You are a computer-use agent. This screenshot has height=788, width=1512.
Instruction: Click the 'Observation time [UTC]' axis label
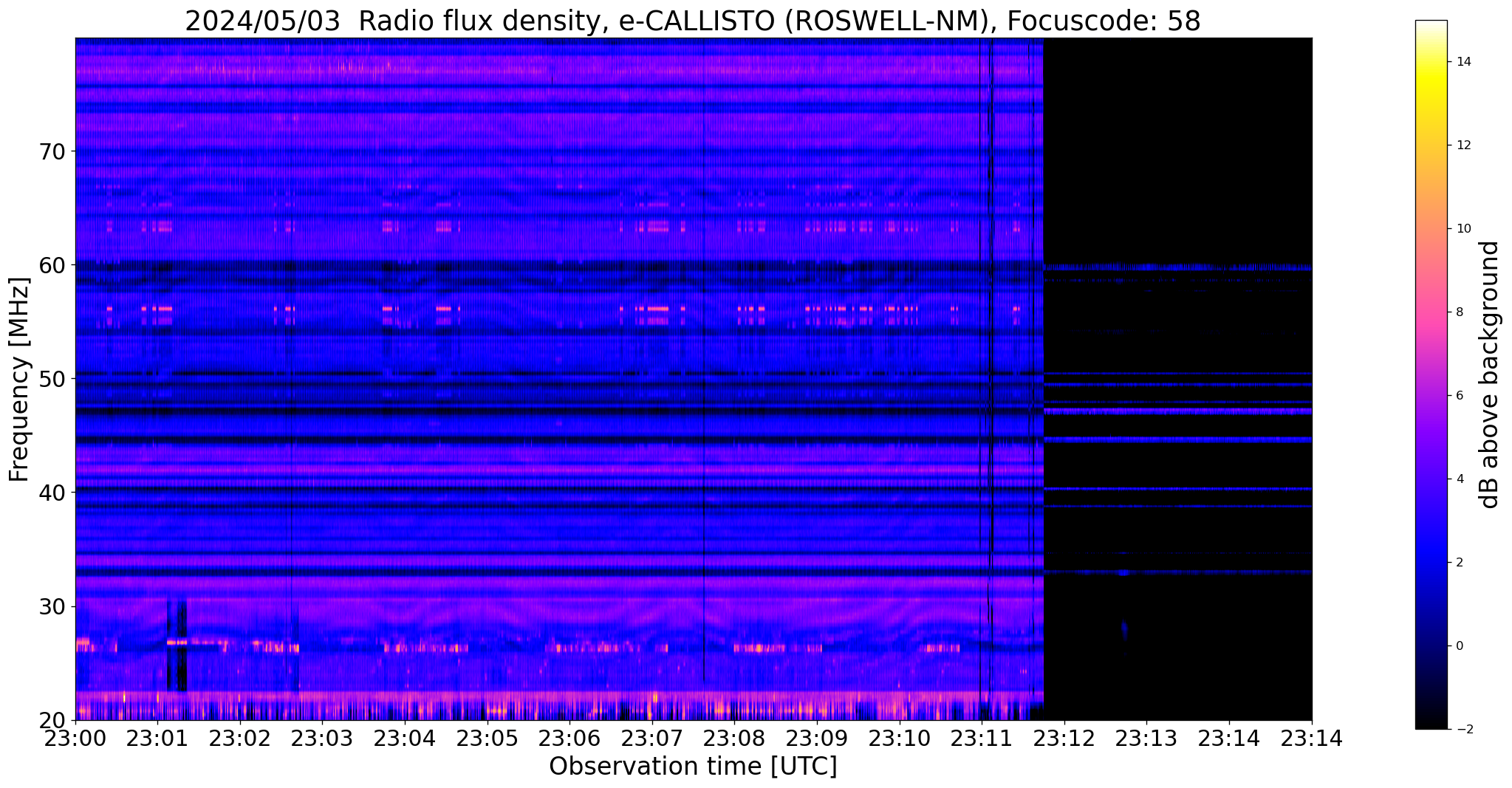(x=693, y=767)
